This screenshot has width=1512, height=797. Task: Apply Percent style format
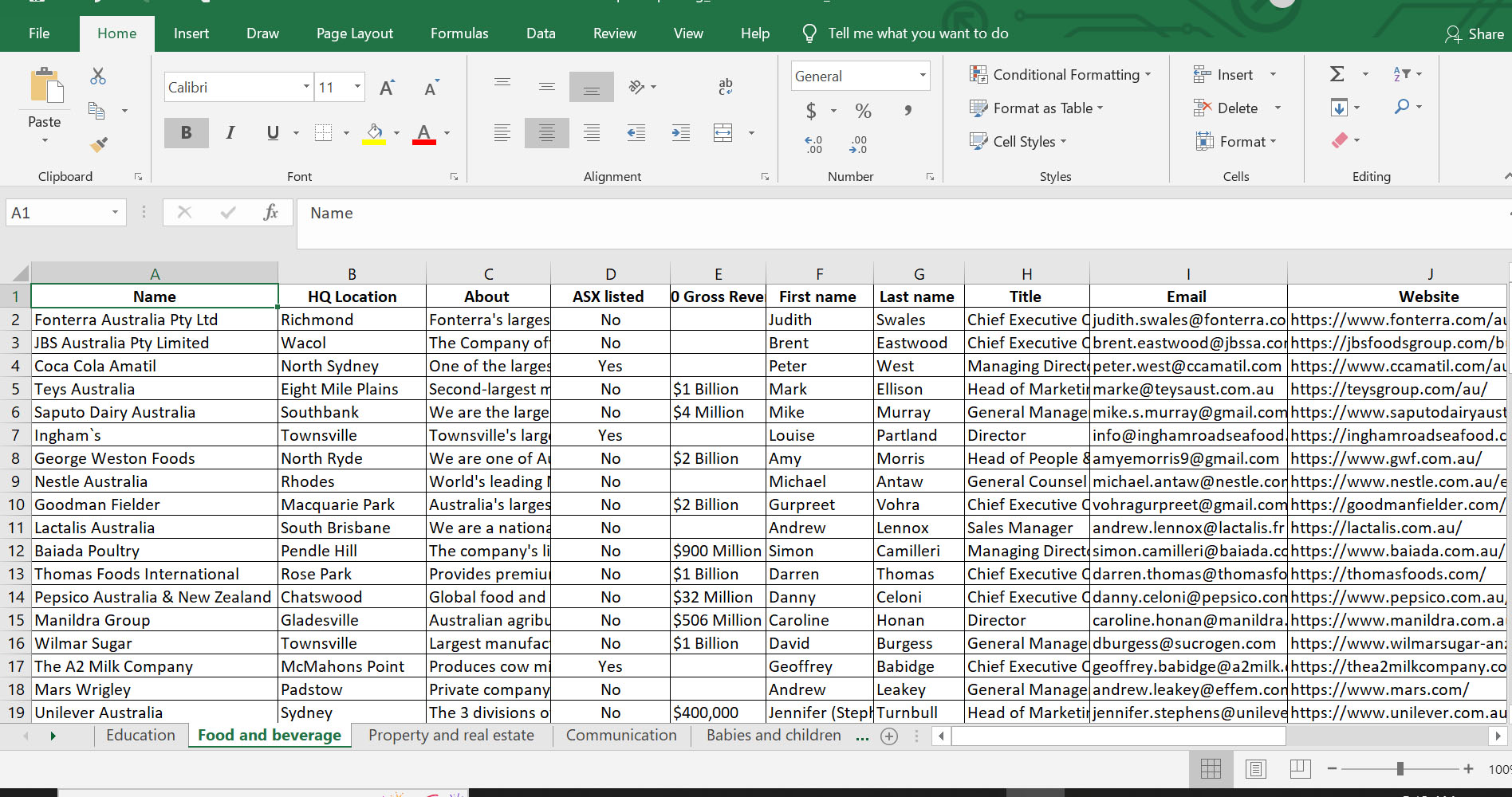863,111
